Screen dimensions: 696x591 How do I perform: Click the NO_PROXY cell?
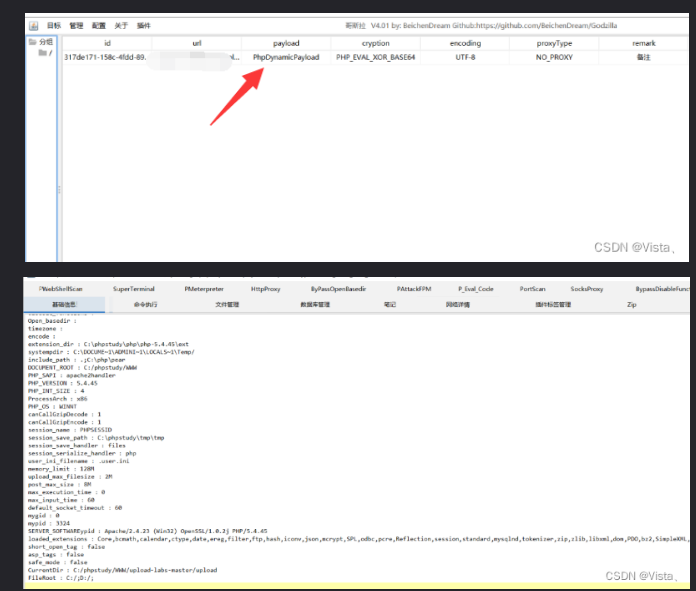(x=554, y=57)
